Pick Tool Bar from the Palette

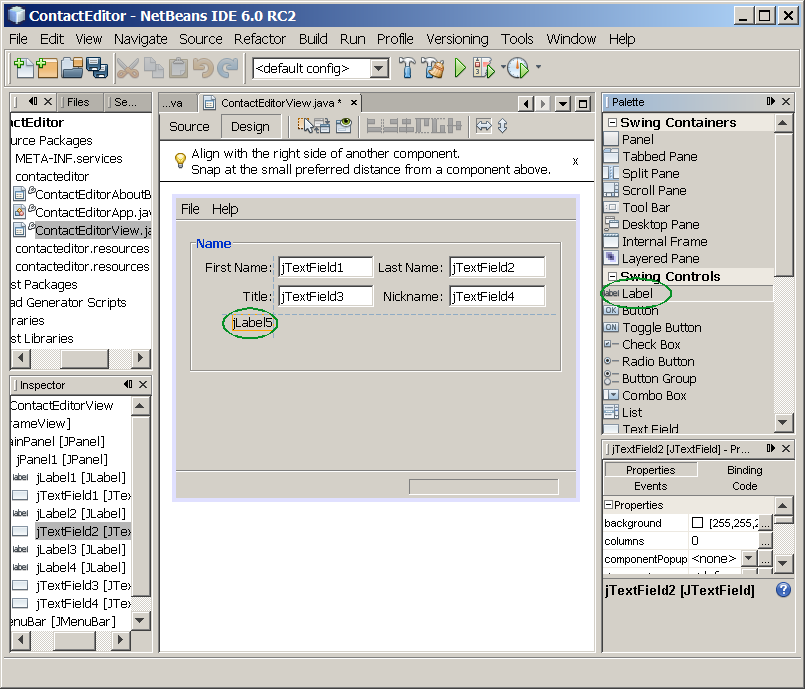646,207
